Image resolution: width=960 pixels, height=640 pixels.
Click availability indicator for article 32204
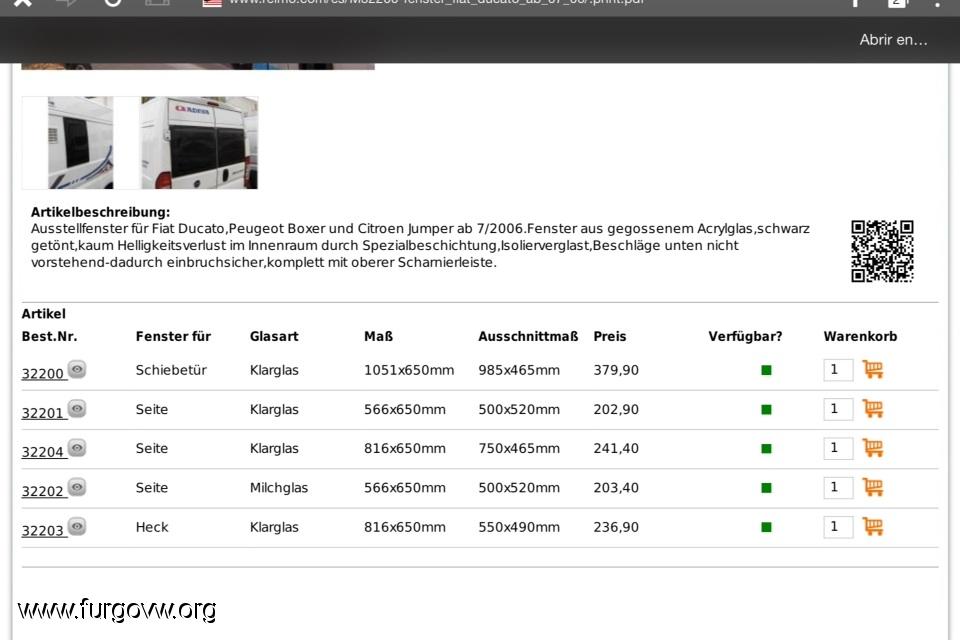766,448
